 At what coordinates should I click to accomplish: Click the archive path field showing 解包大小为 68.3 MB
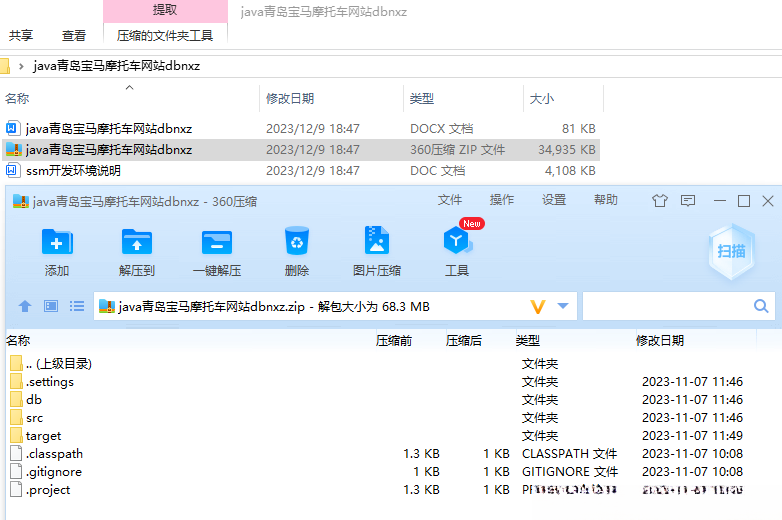335,306
